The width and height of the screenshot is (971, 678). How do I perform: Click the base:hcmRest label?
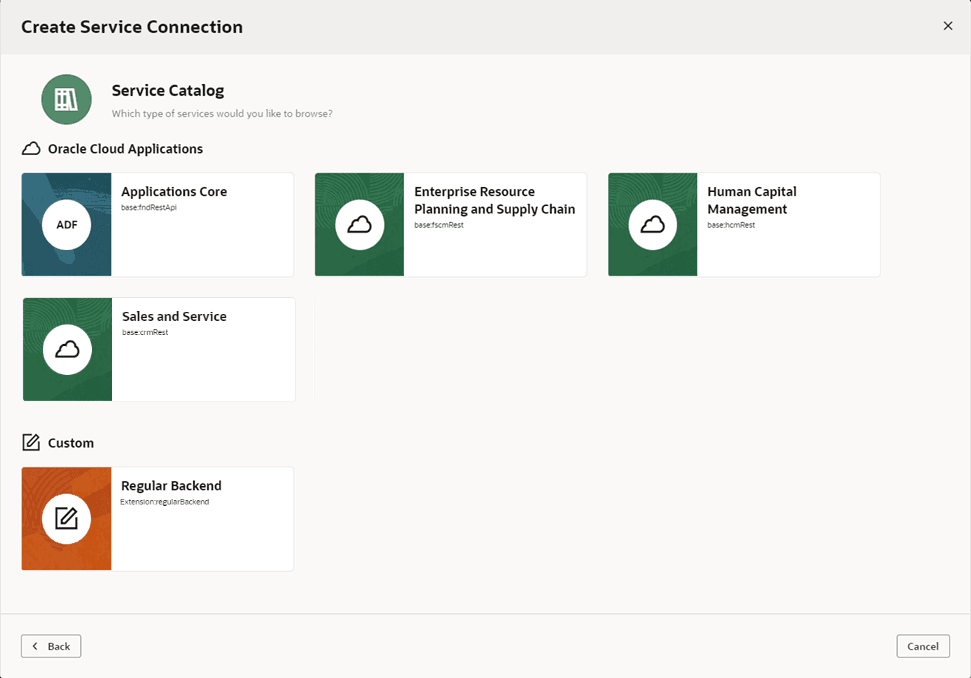coord(731,225)
